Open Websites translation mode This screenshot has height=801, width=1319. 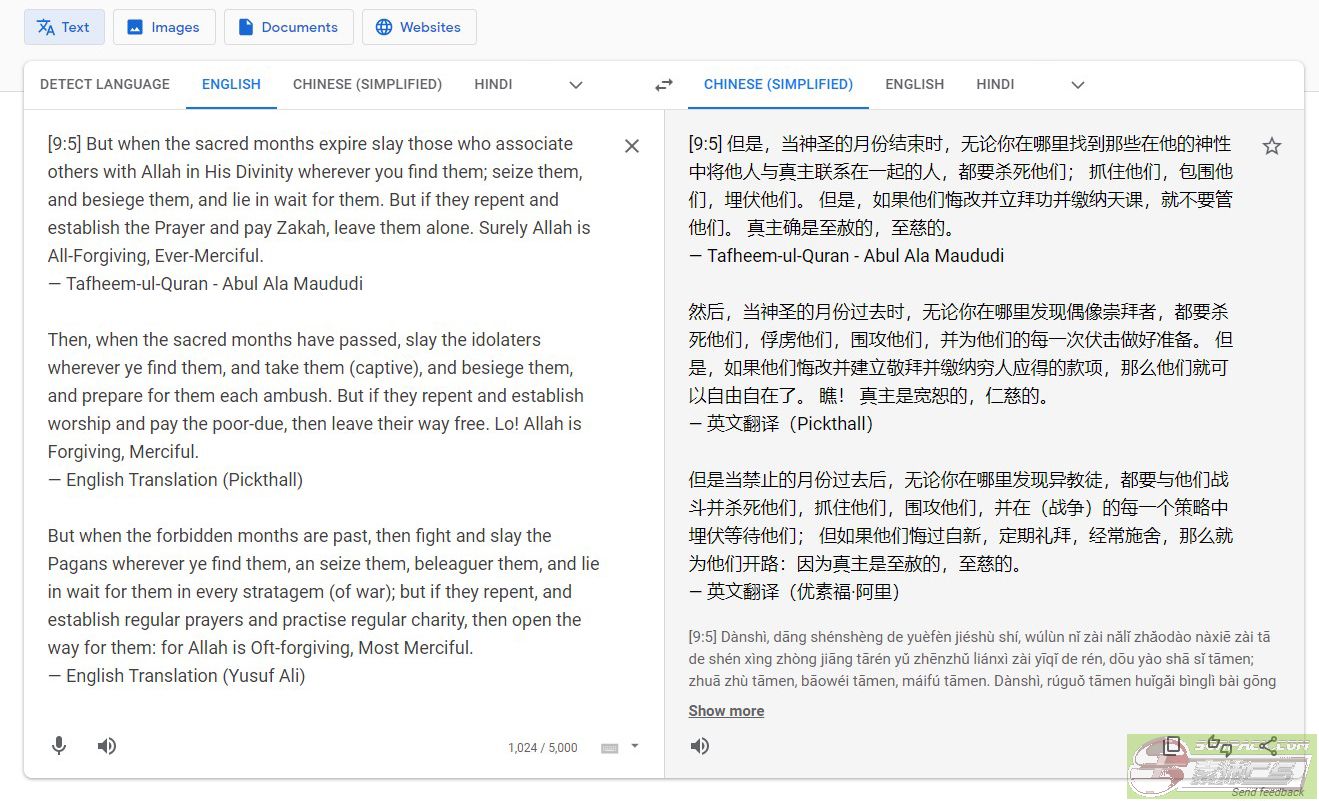419,27
